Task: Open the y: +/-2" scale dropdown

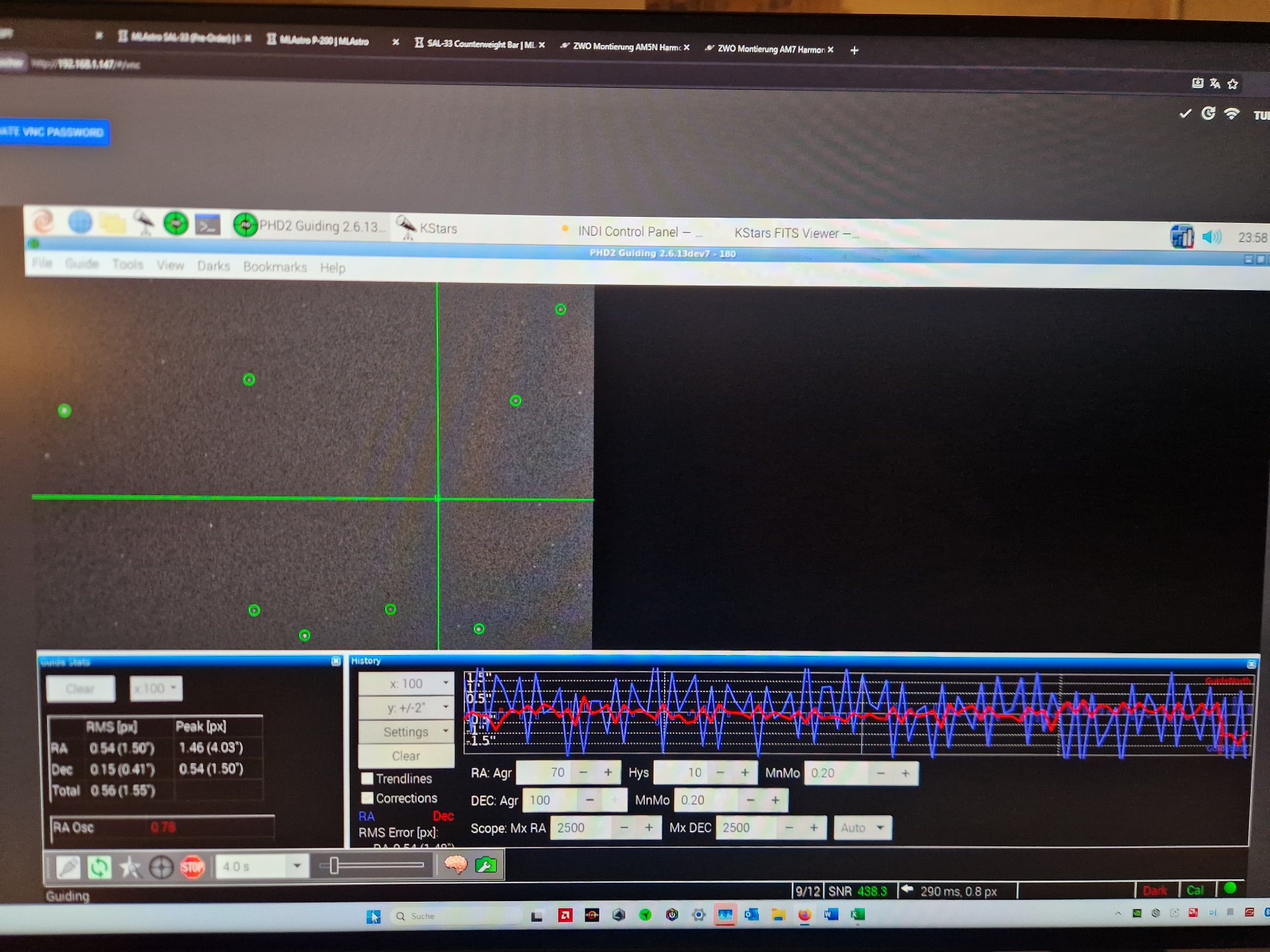Action: click(406, 708)
